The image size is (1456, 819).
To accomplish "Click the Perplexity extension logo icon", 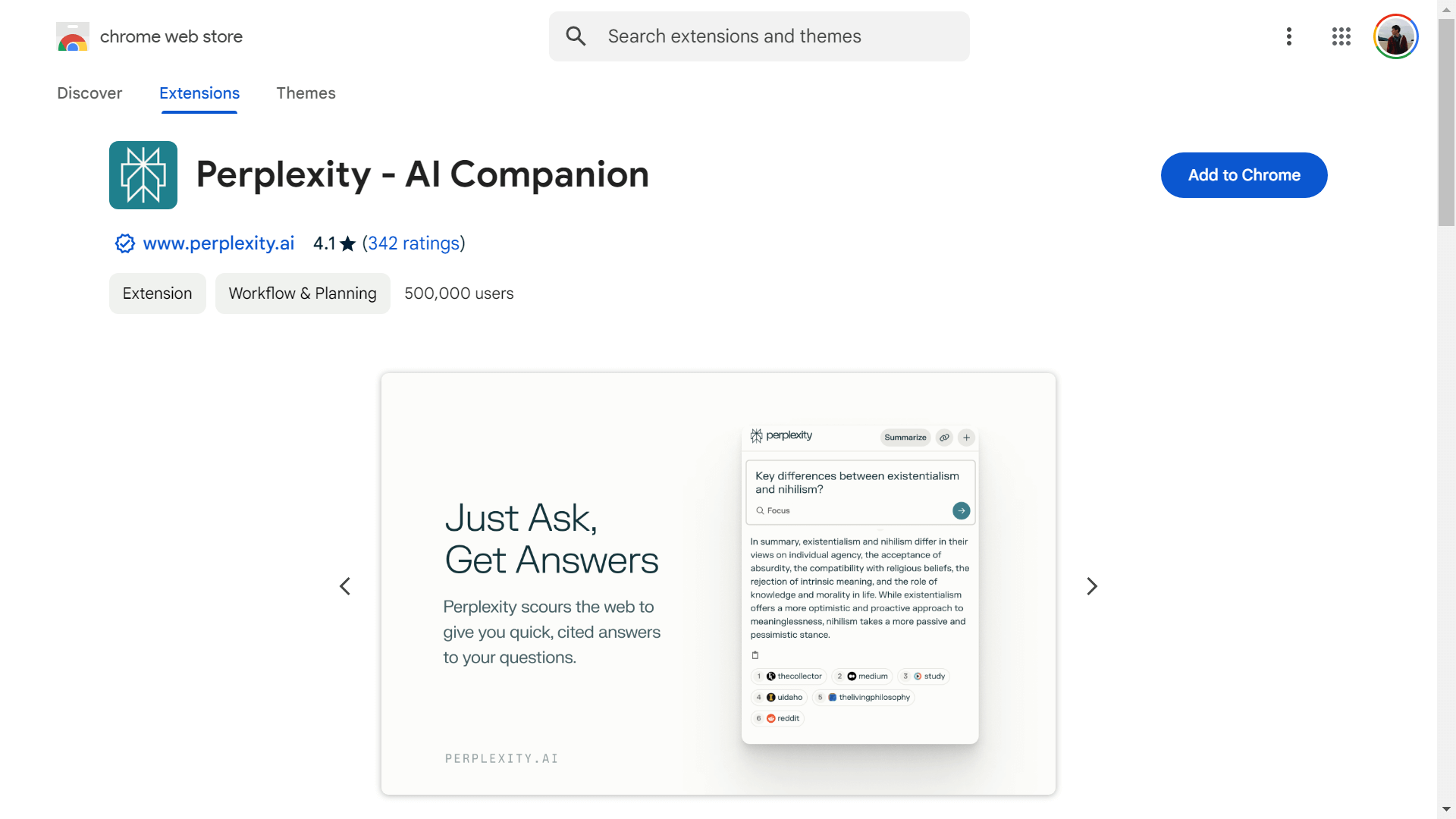I will pos(143,175).
